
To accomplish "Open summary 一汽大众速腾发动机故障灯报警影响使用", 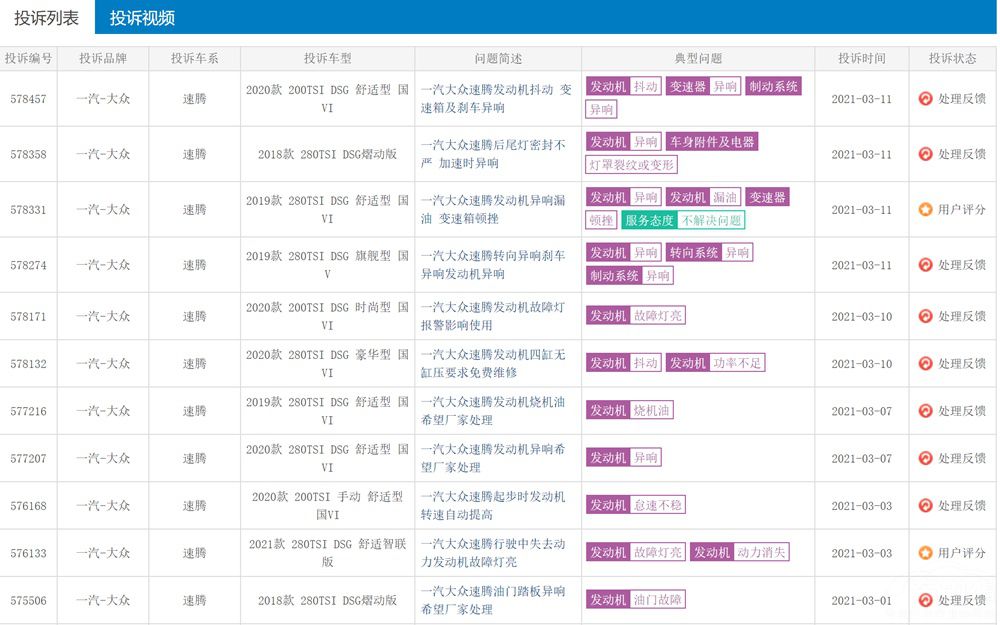I will tap(493, 316).
